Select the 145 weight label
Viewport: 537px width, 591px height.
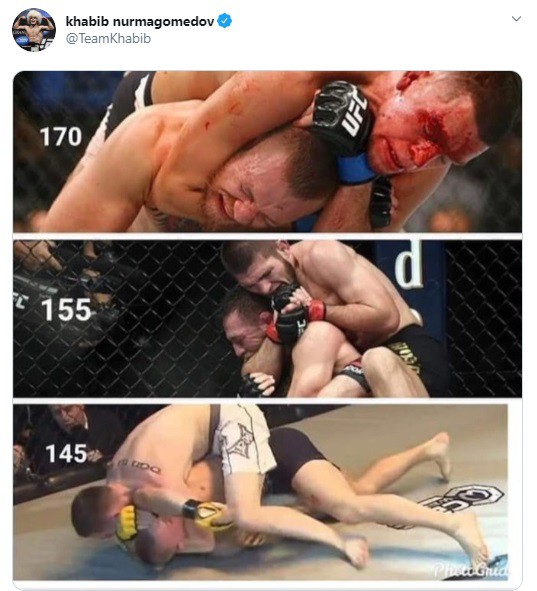tap(66, 453)
